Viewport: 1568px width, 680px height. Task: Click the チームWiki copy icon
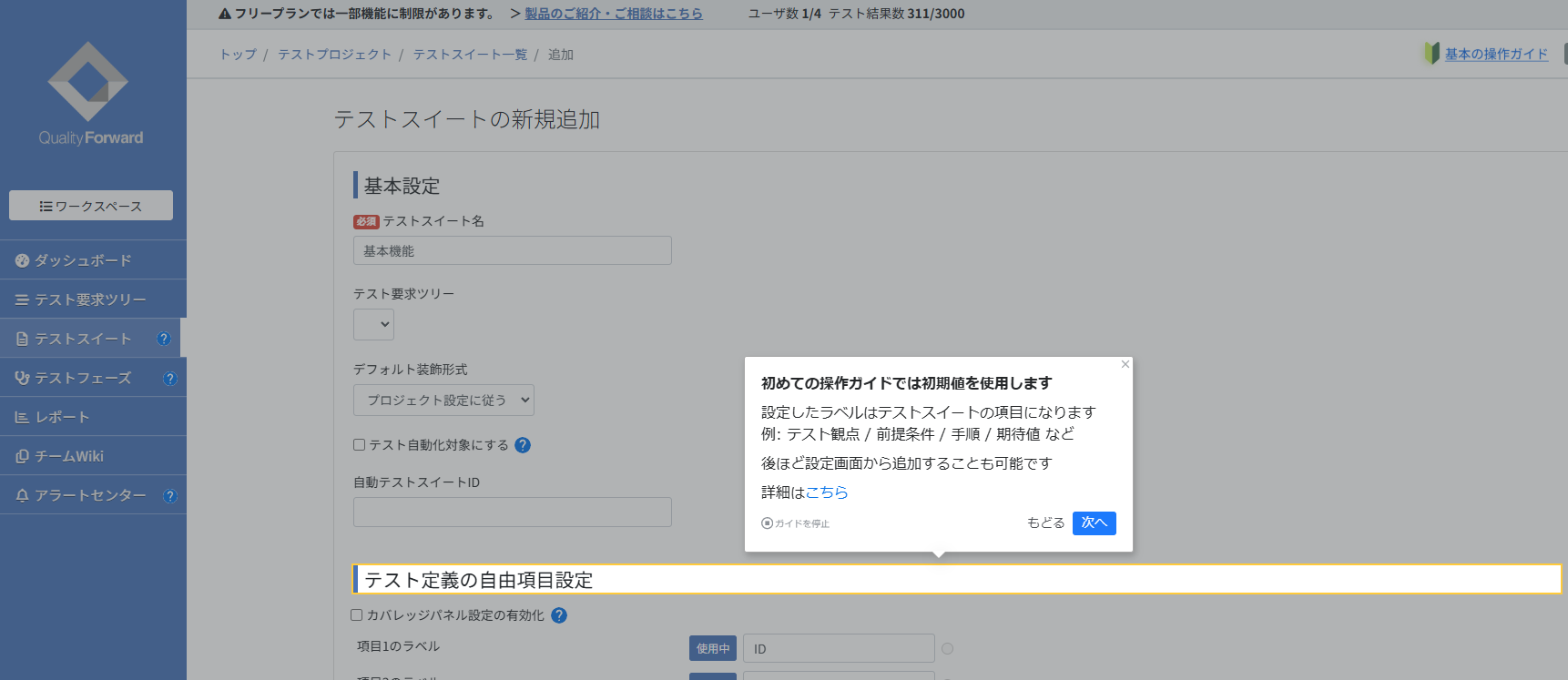(23, 456)
